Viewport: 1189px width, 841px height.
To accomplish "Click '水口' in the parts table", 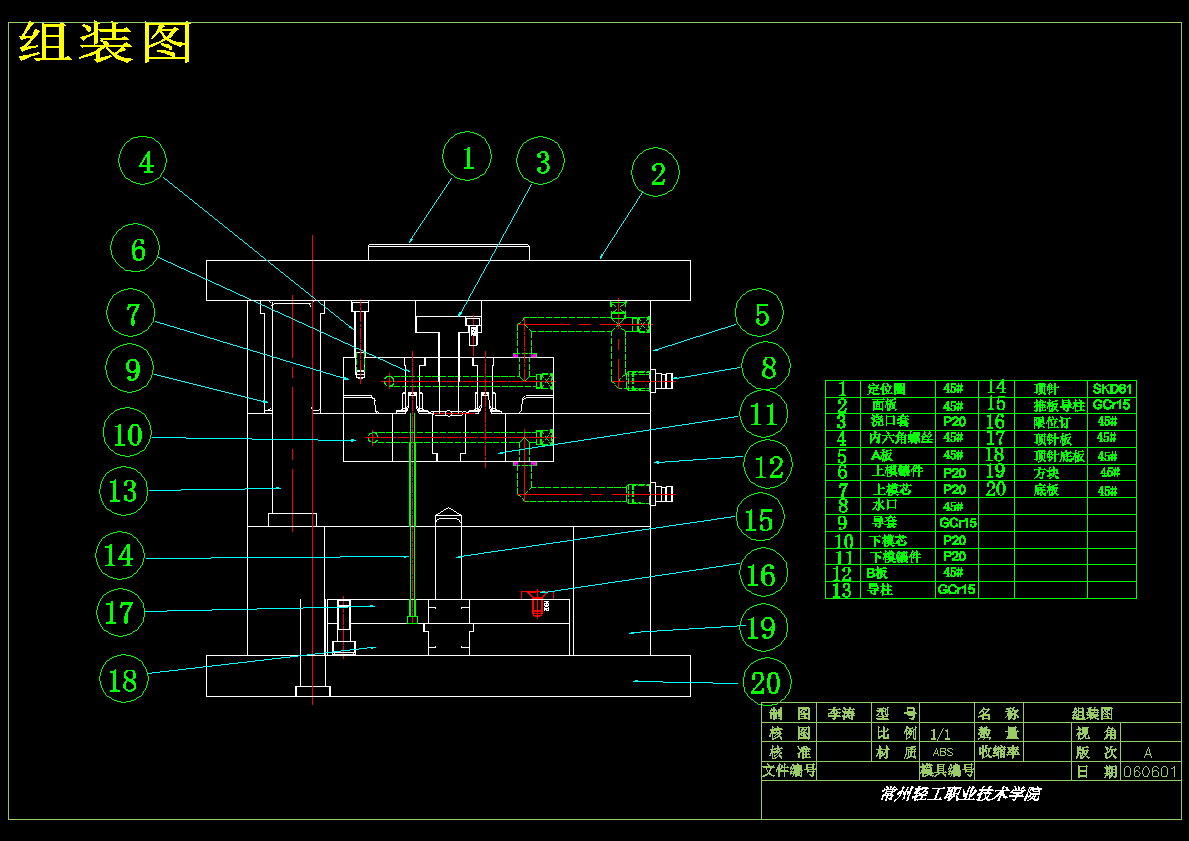I will tap(884, 504).
